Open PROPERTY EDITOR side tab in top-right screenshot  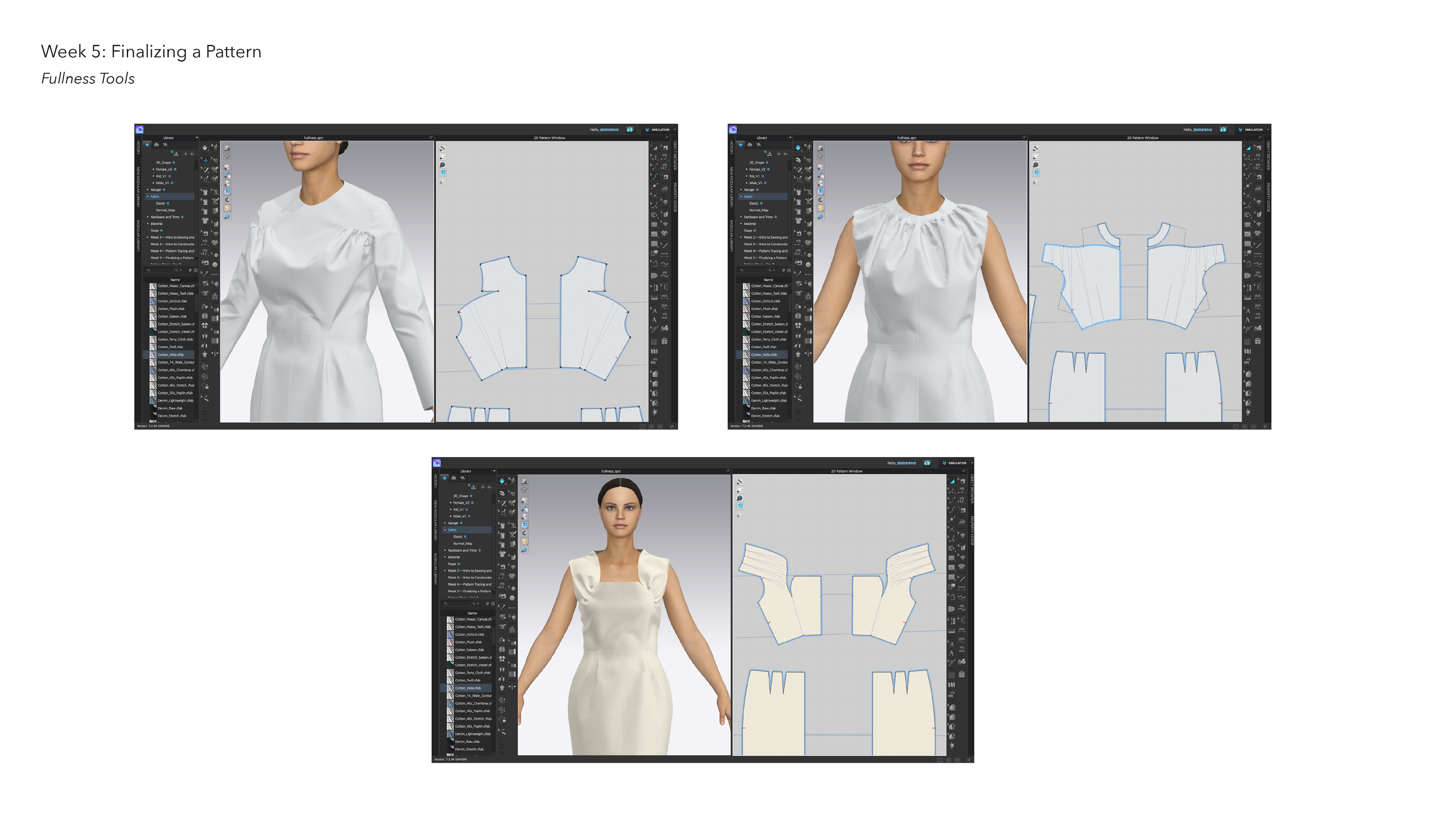(x=1268, y=198)
